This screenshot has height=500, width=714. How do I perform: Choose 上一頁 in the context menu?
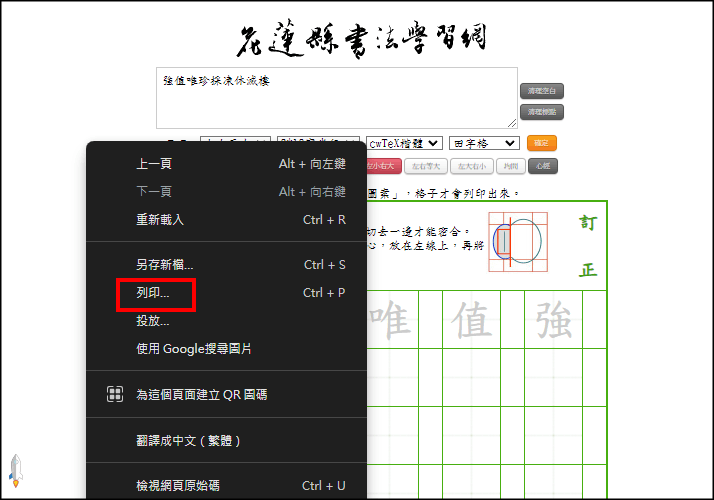[226, 164]
